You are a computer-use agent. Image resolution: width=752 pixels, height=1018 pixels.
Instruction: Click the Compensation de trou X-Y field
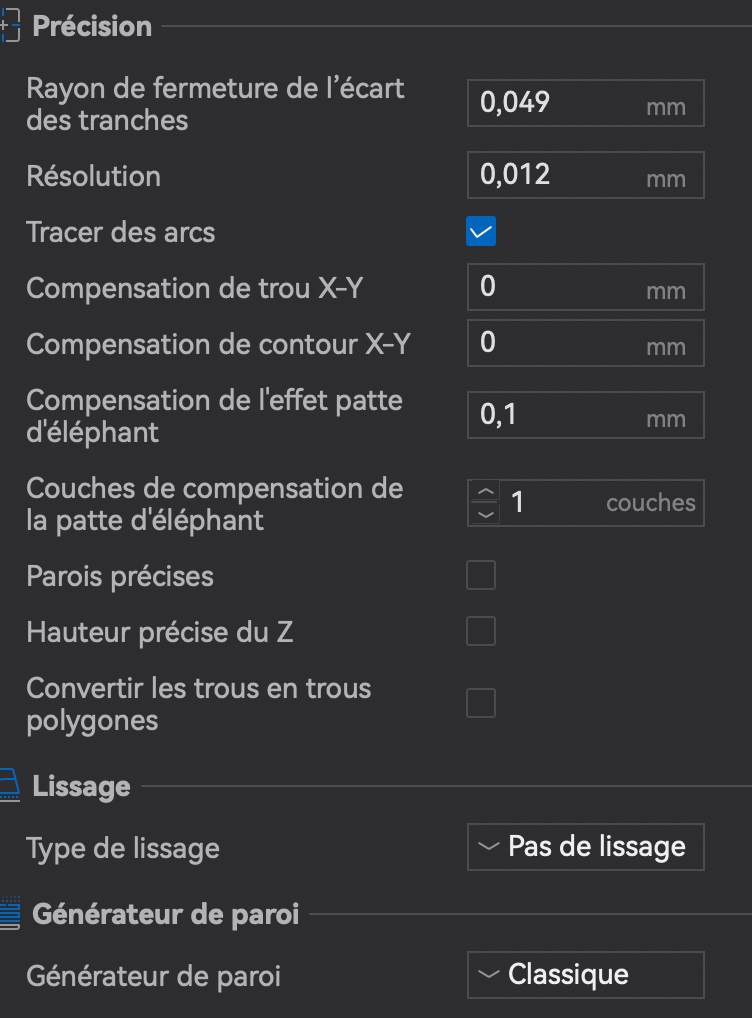pos(586,287)
